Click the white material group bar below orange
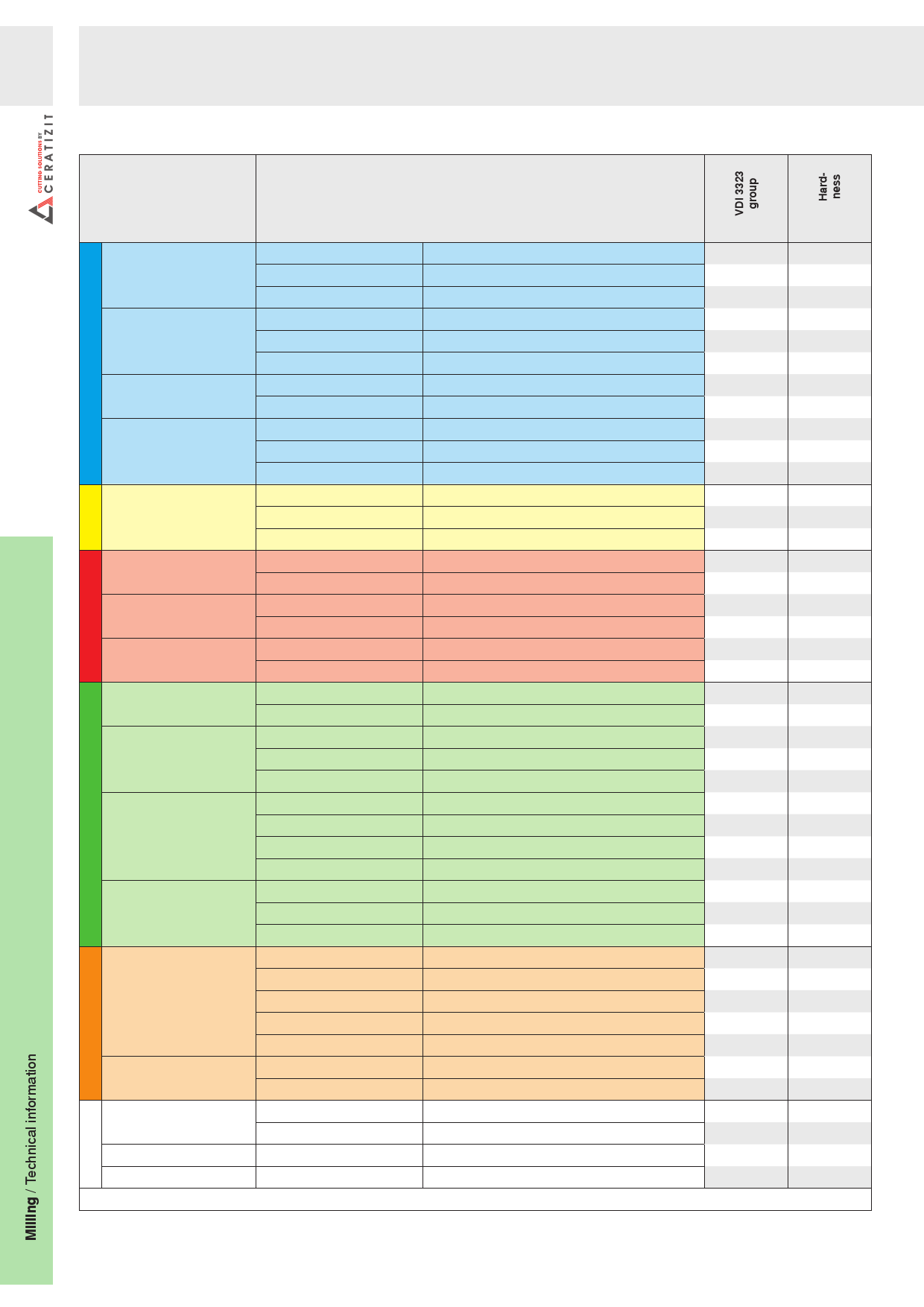Viewport: 924px width, 1307px height. pyautogui.click(x=90, y=1144)
